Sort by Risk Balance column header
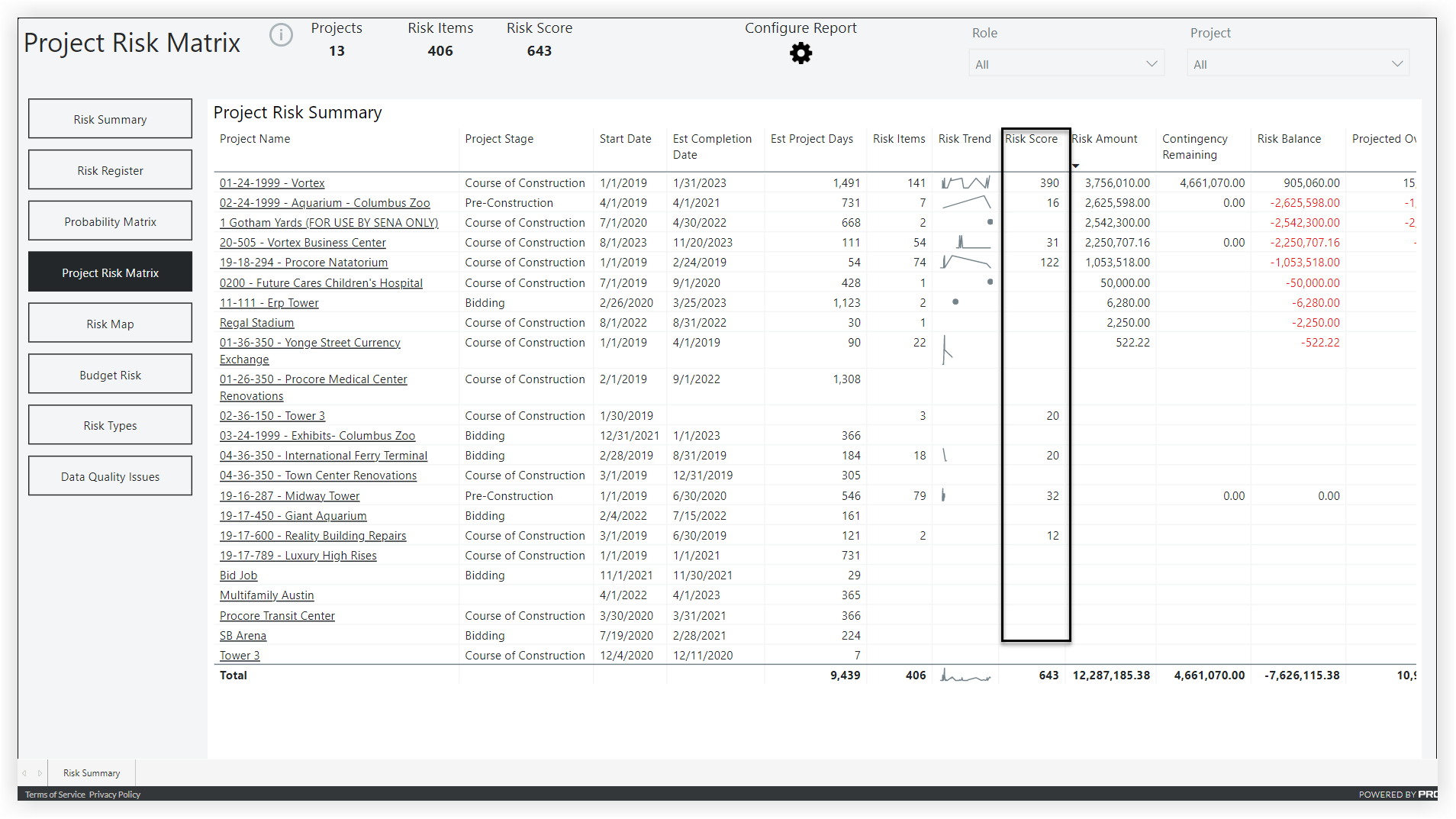This screenshot has width=1456, height=819. pyautogui.click(x=1289, y=139)
